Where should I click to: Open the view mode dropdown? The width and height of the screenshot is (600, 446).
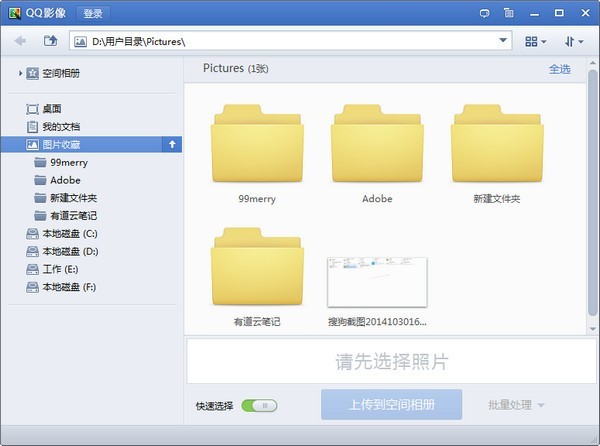536,41
